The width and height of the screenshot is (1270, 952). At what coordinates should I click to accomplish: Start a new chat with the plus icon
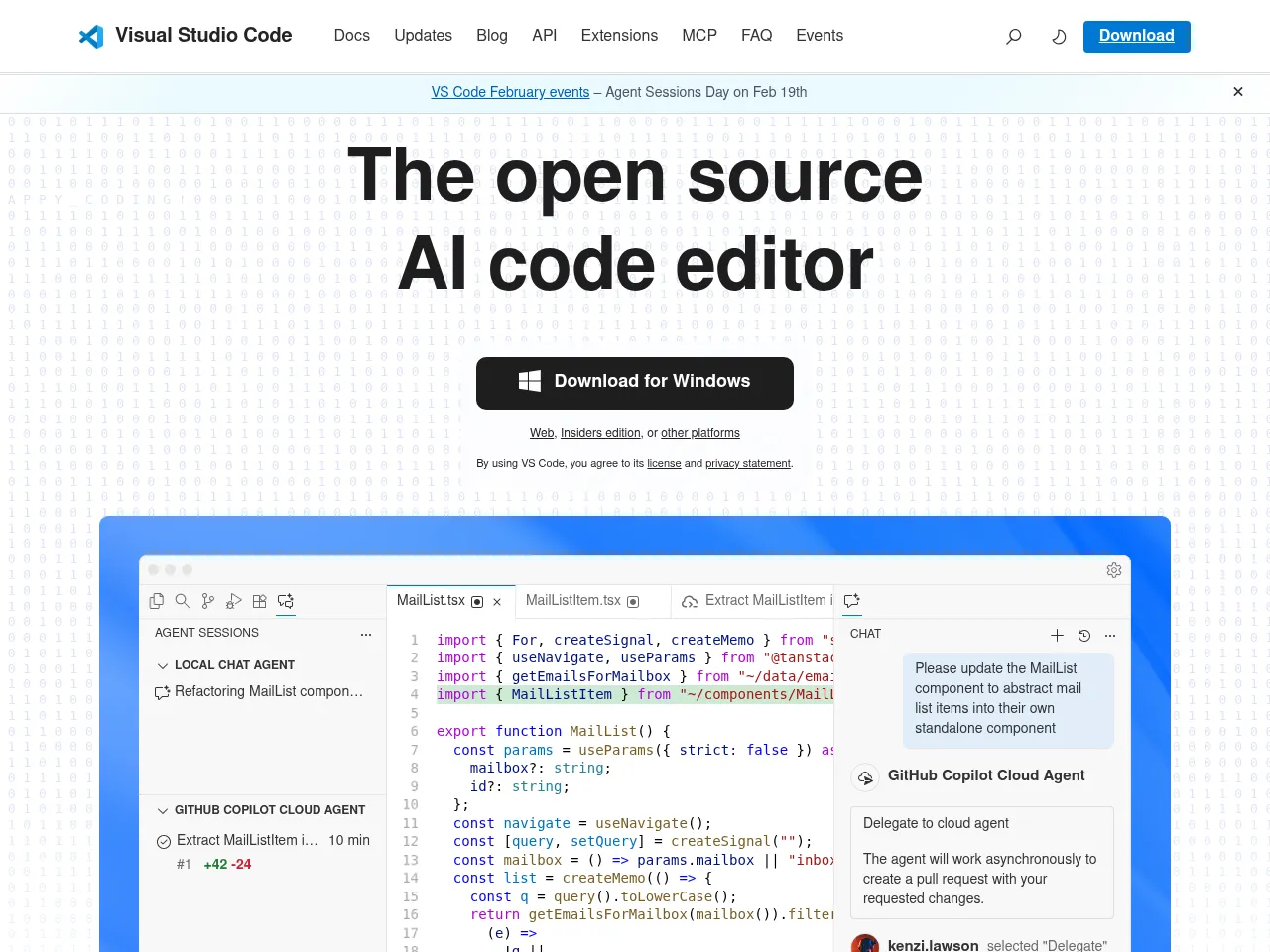click(x=1058, y=635)
